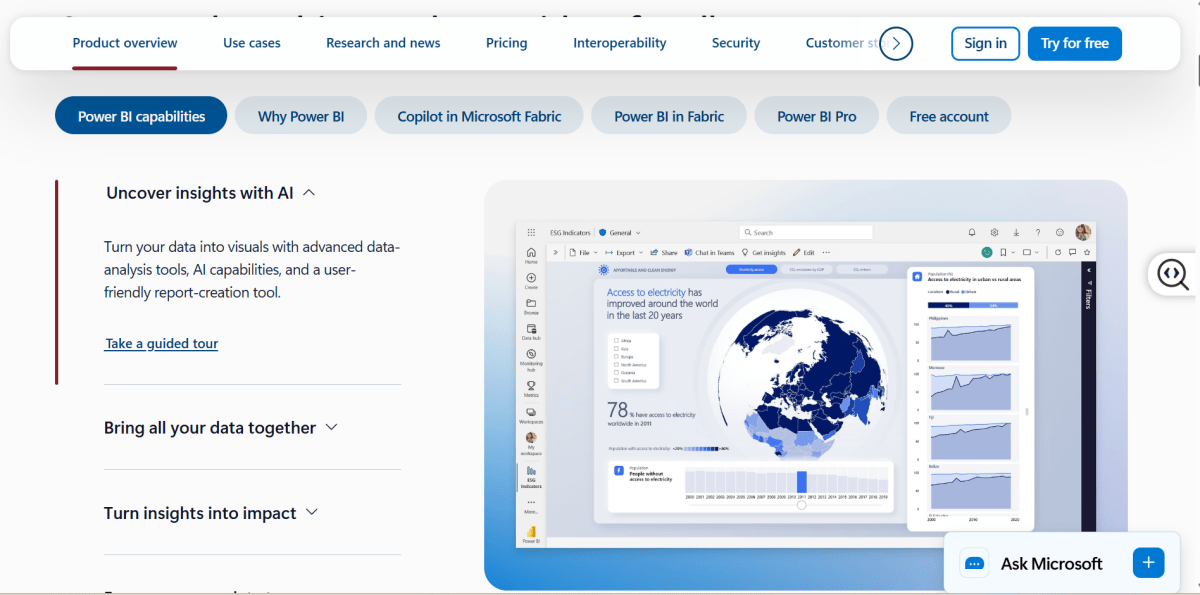Select the Power BI in Fabric pill
1200x595 pixels.
coord(669,116)
